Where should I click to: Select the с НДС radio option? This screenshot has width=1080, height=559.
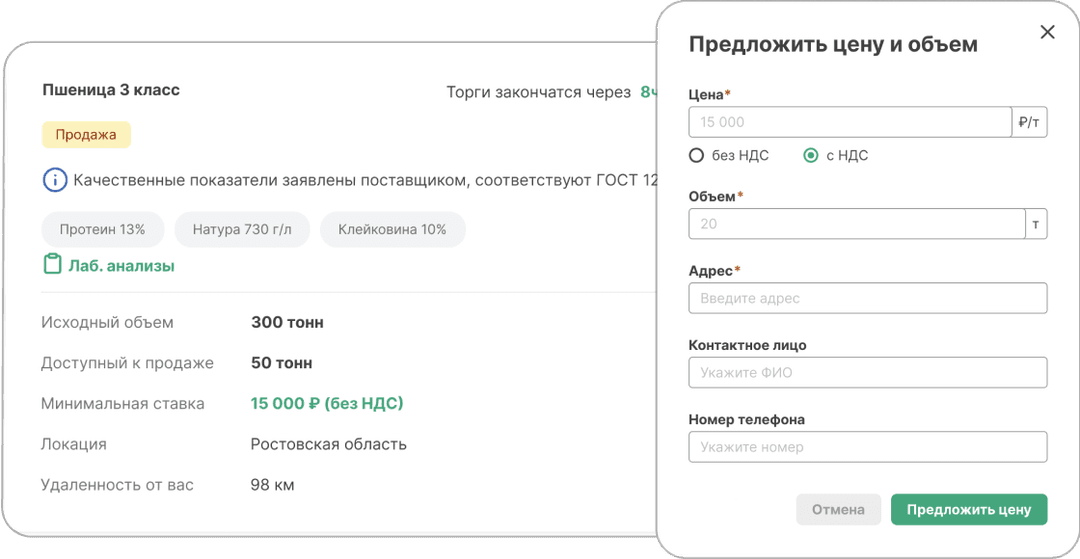point(811,155)
